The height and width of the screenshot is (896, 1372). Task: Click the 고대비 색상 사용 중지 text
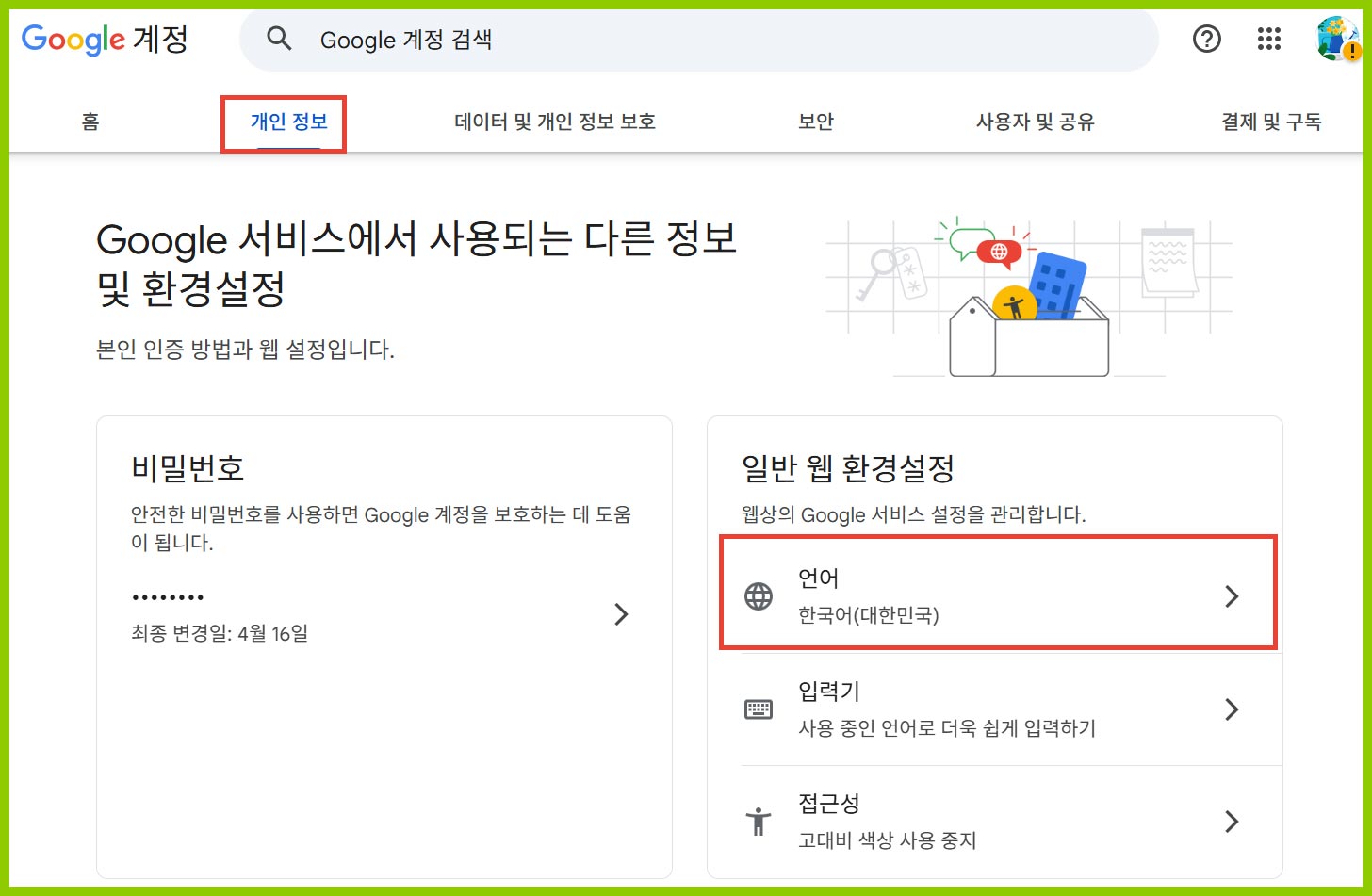(x=887, y=840)
